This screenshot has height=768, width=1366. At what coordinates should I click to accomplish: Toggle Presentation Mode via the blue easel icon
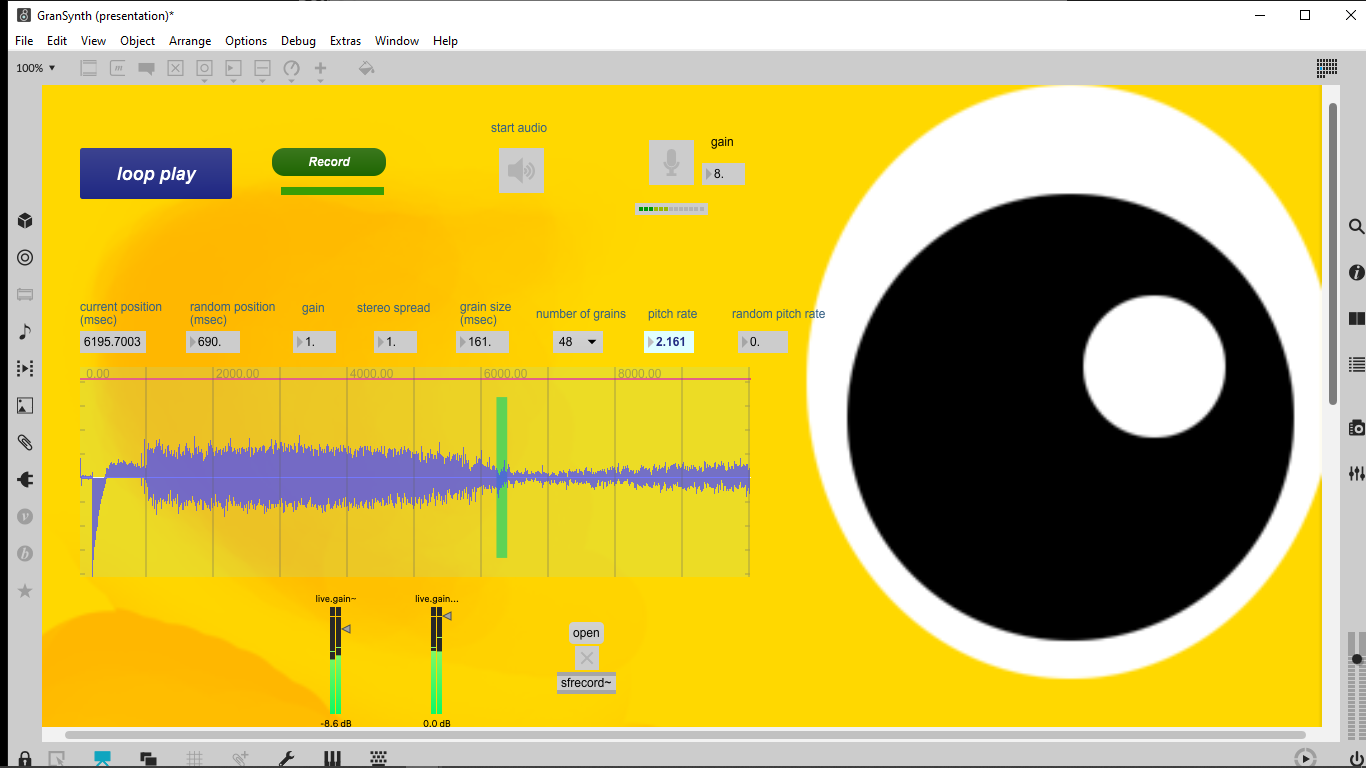point(102,757)
